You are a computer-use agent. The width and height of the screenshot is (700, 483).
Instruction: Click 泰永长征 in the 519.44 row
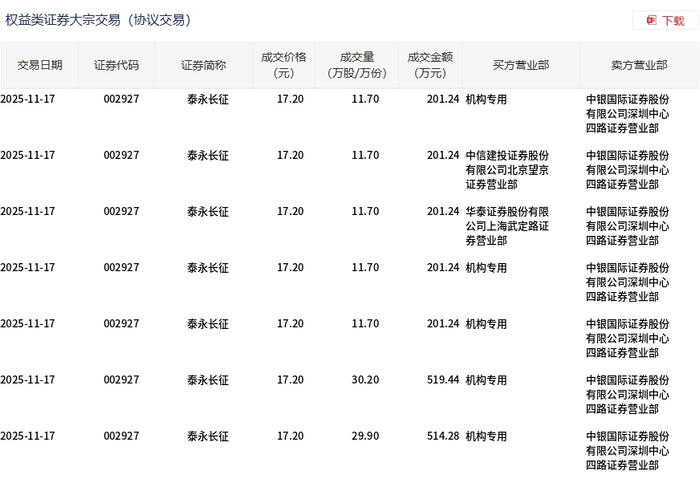[x=208, y=380]
